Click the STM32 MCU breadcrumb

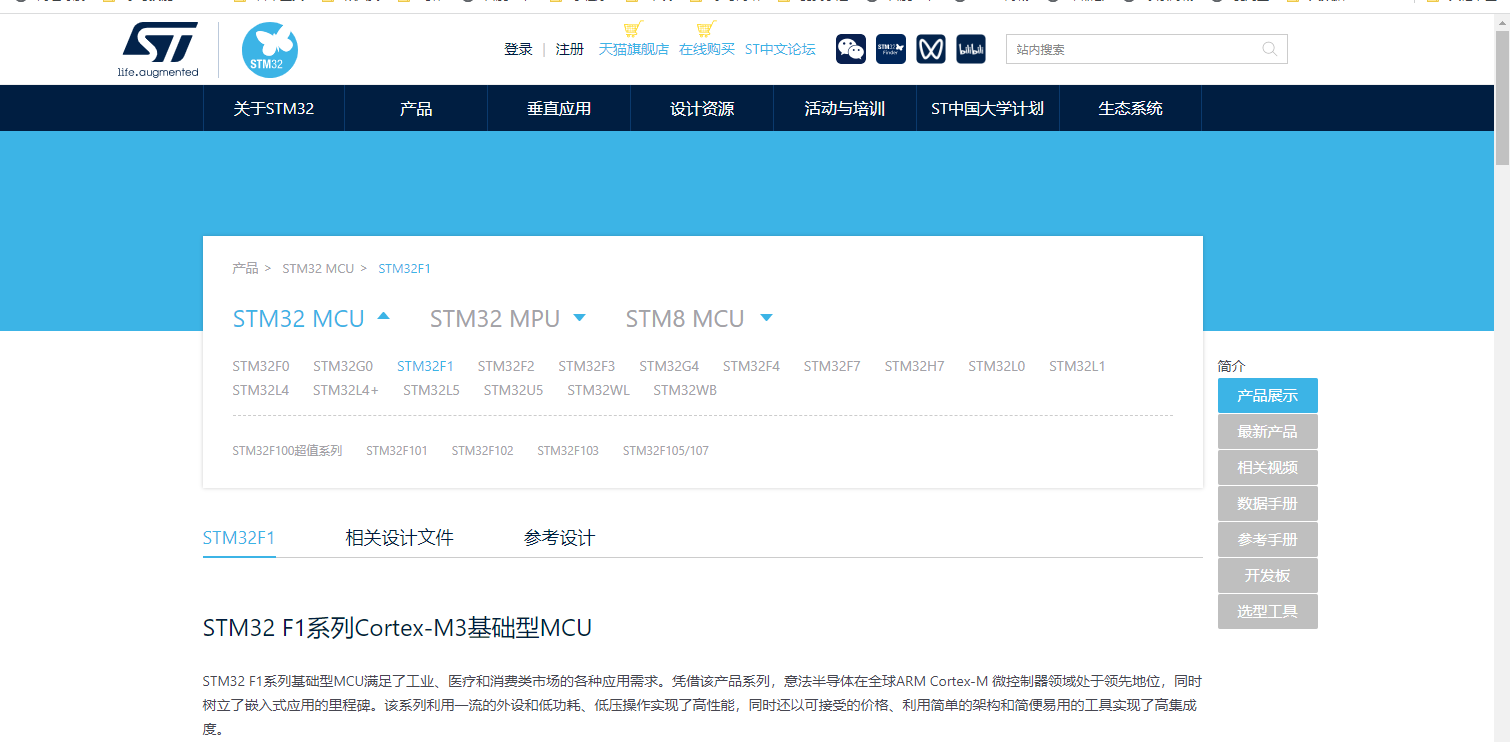[318, 268]
